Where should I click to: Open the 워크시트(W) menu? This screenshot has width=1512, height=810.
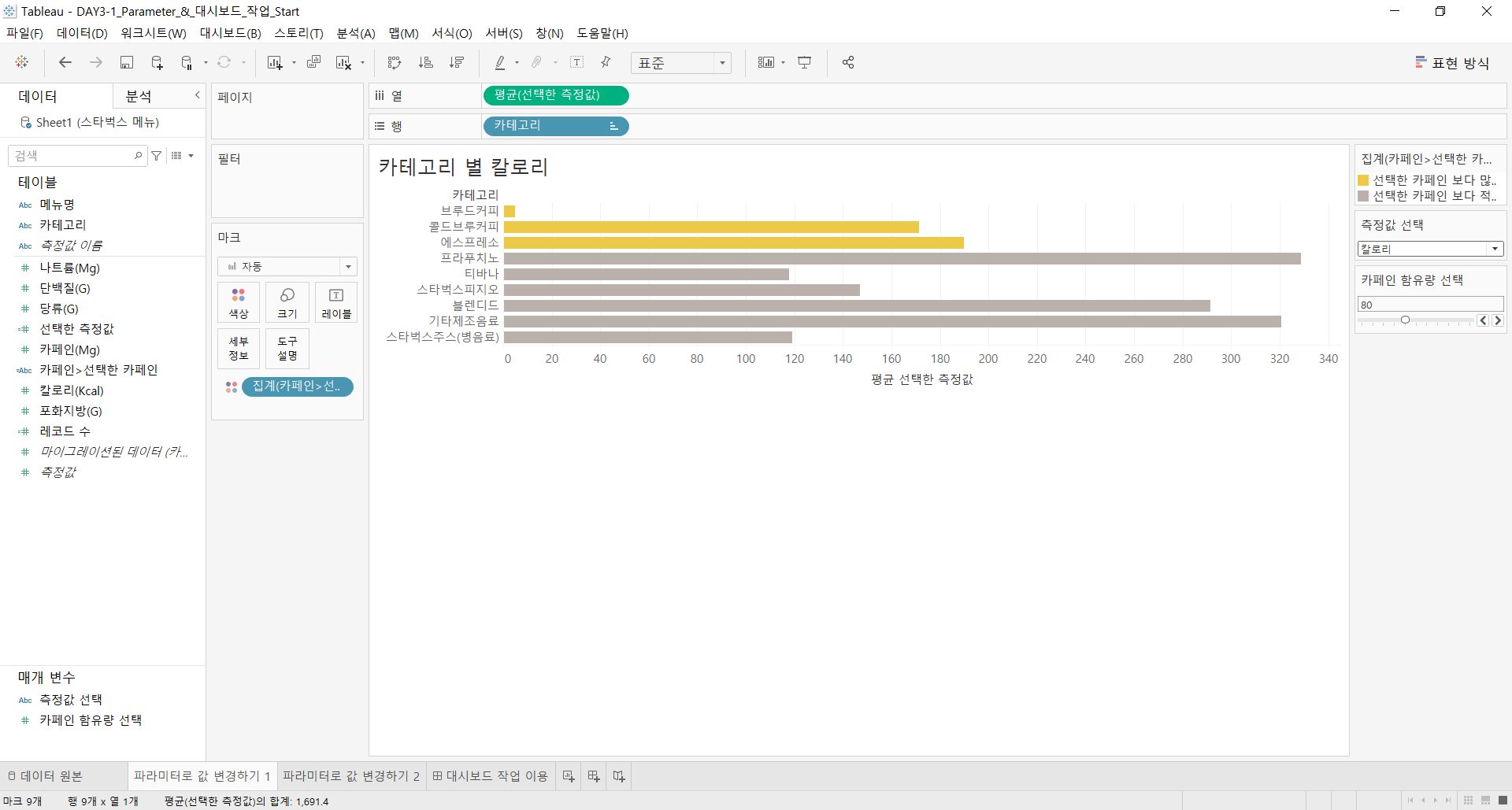pos(154,33)
